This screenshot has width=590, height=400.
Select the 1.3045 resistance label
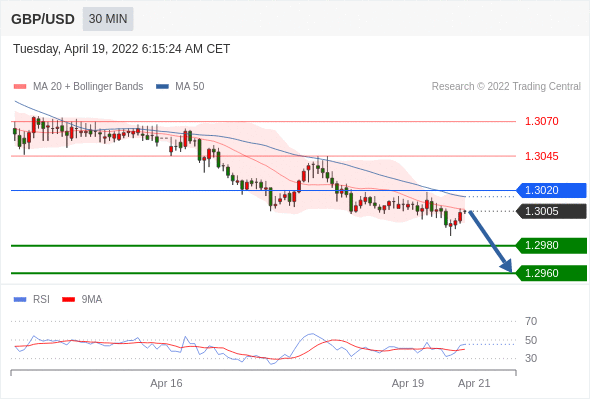click(541, 156)
